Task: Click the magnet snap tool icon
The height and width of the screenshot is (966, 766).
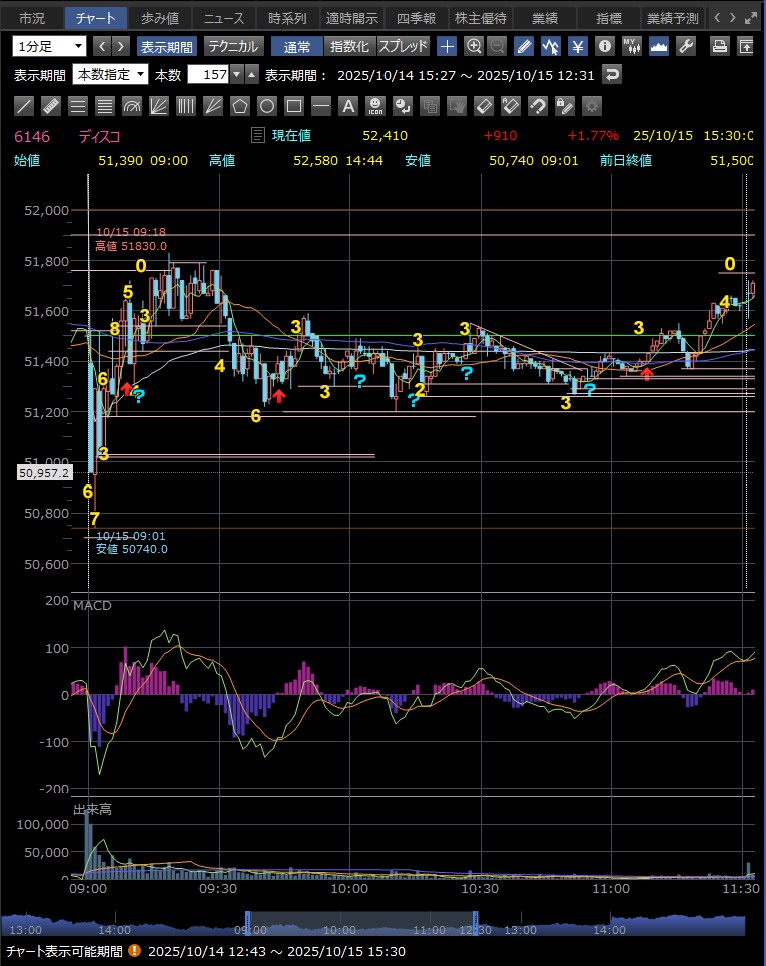Action: 537,105
